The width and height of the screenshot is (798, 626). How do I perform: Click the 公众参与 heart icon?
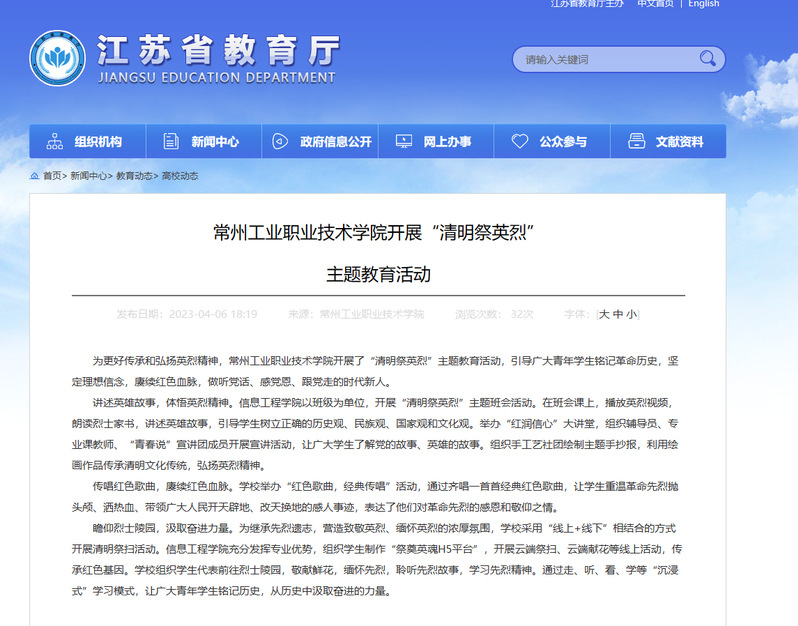[x=520, y=142]
